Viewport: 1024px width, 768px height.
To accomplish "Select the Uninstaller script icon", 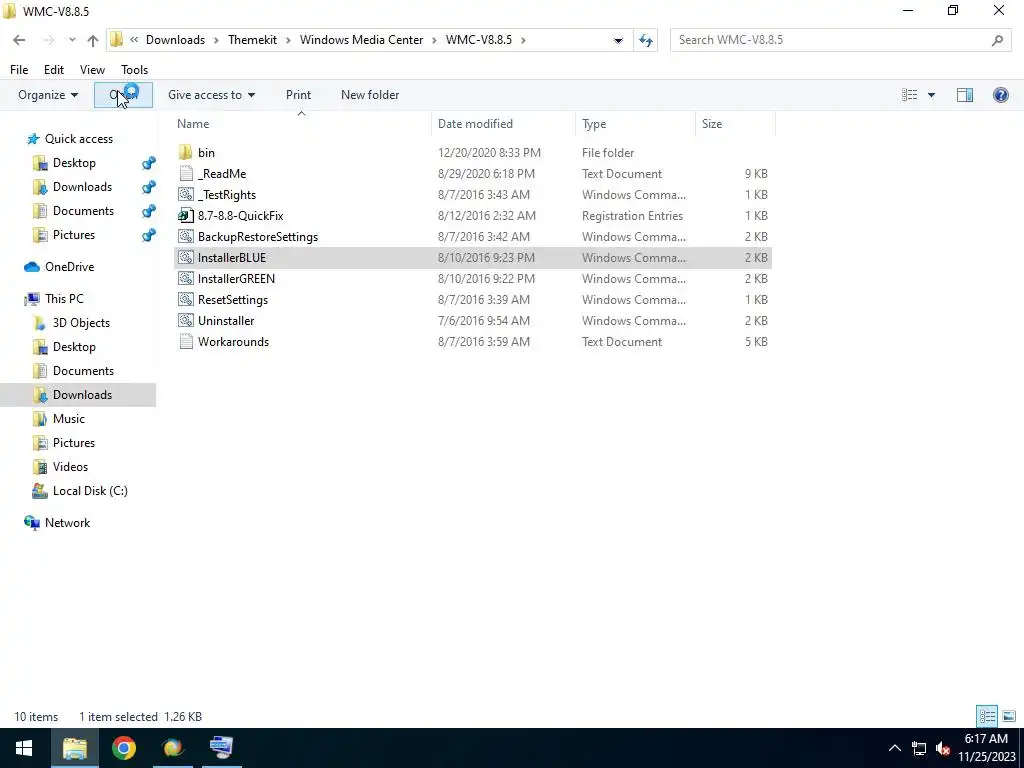I will coord(186,321).
